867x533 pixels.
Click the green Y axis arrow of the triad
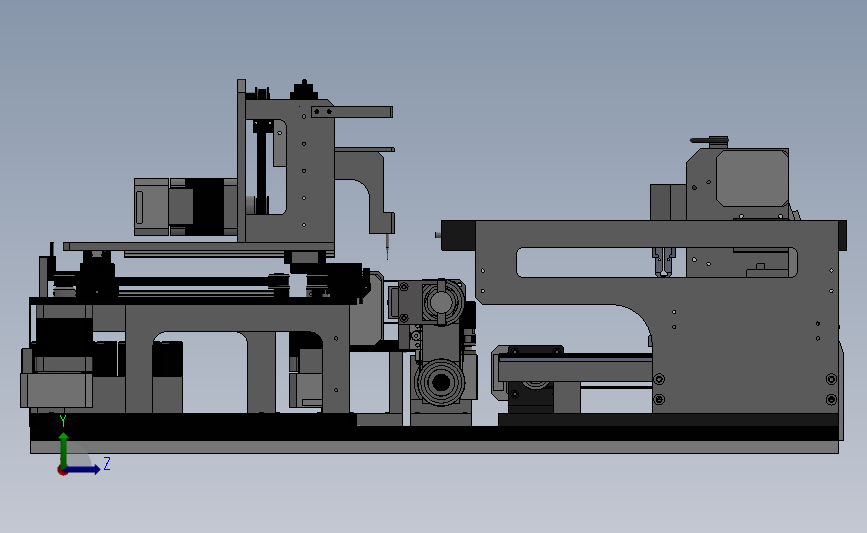pos(64,449)
